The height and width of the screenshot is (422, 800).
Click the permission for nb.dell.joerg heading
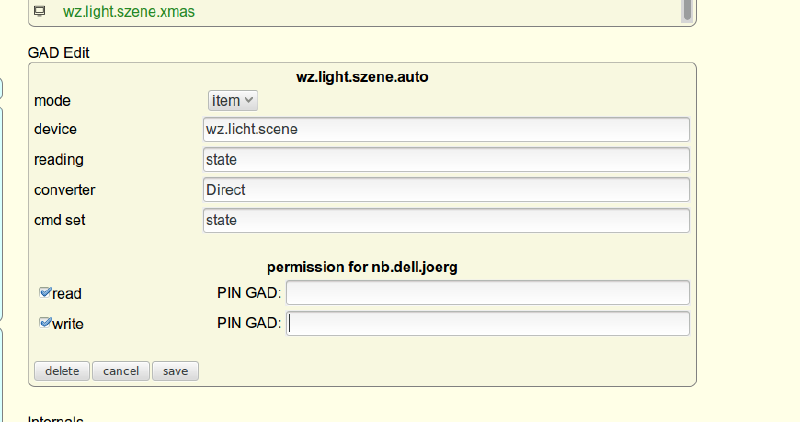362,267
